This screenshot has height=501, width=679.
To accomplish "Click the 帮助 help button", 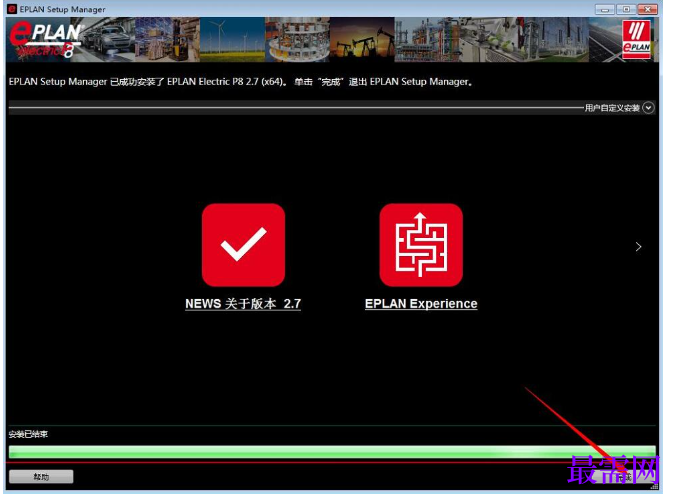I will [41, 476].
